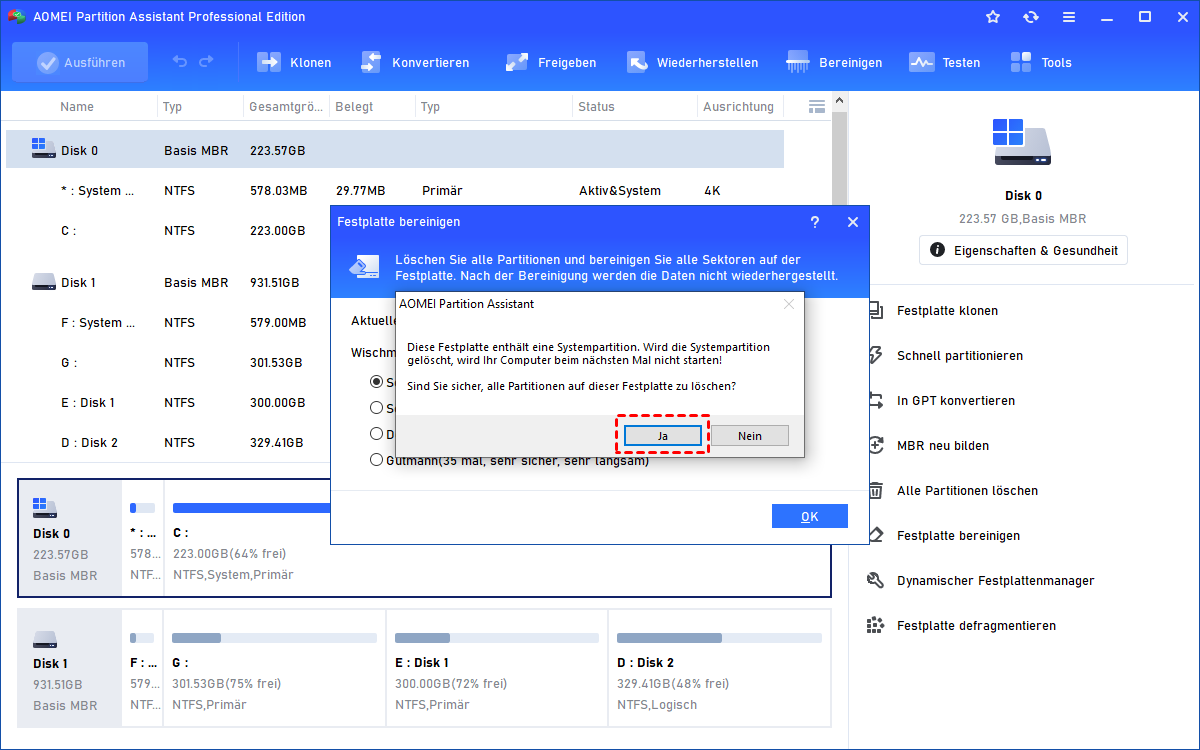Click Alle Partitionen löschen in sidebar
Screen dimensions: 1200x750
(967, 491)
